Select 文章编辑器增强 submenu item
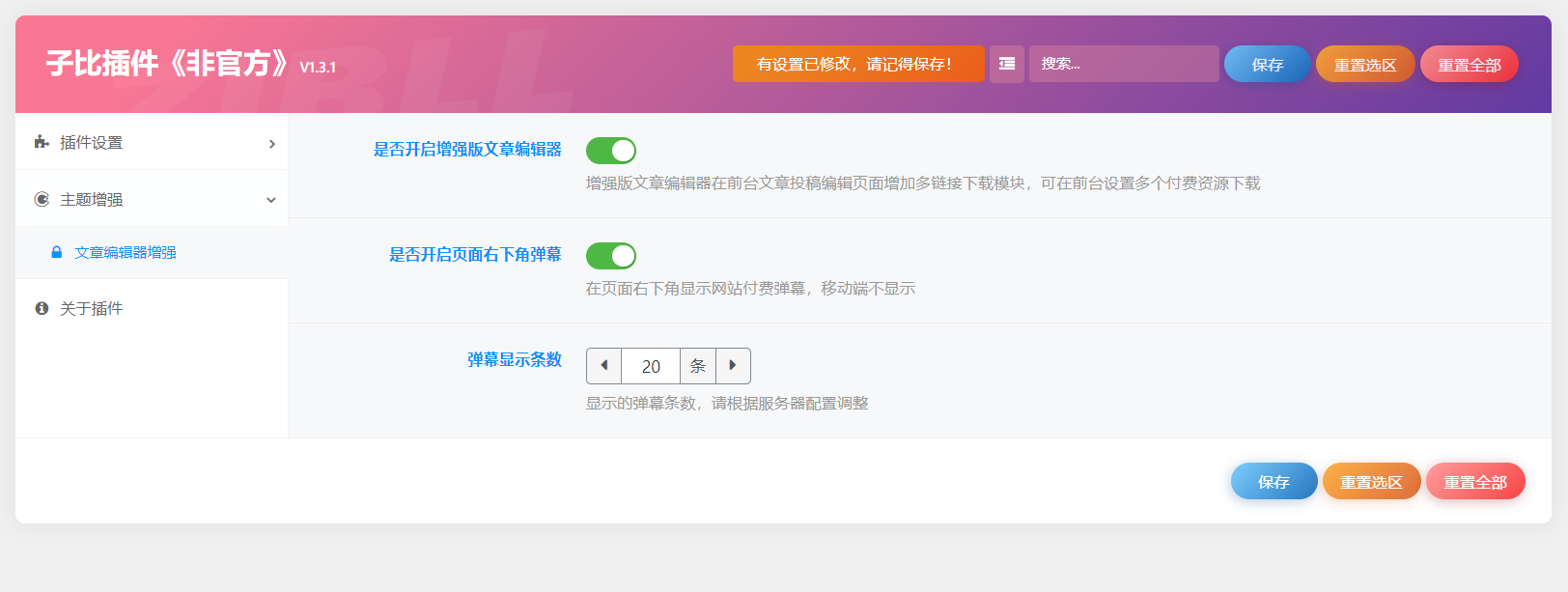The image size is (1568, 592). pyautogui.click(x=152, y=252)
